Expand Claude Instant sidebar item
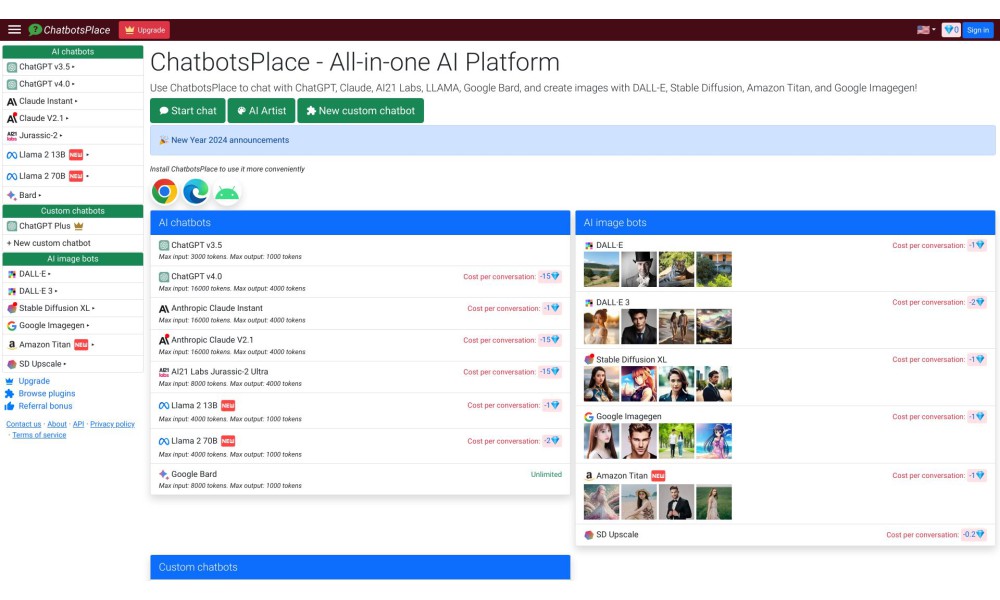Image resolution: width=1000 pixels, height=600 pixels. point(73,101)
